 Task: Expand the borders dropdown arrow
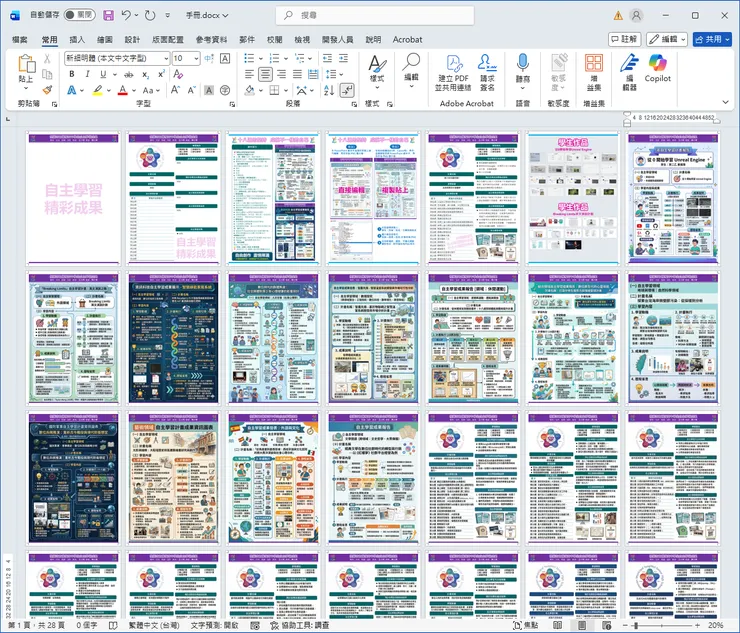[x=286, y=90]
